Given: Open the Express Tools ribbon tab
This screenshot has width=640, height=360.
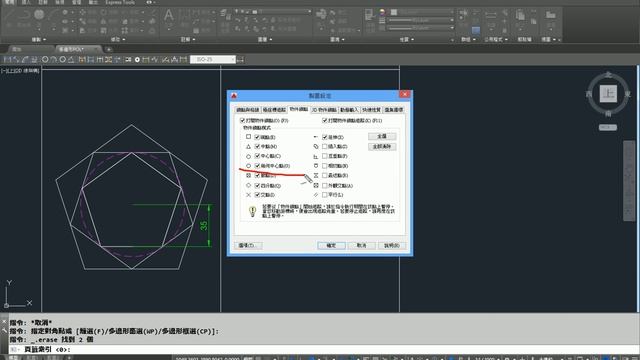Looking at the screenshot, I should (120, 2).
